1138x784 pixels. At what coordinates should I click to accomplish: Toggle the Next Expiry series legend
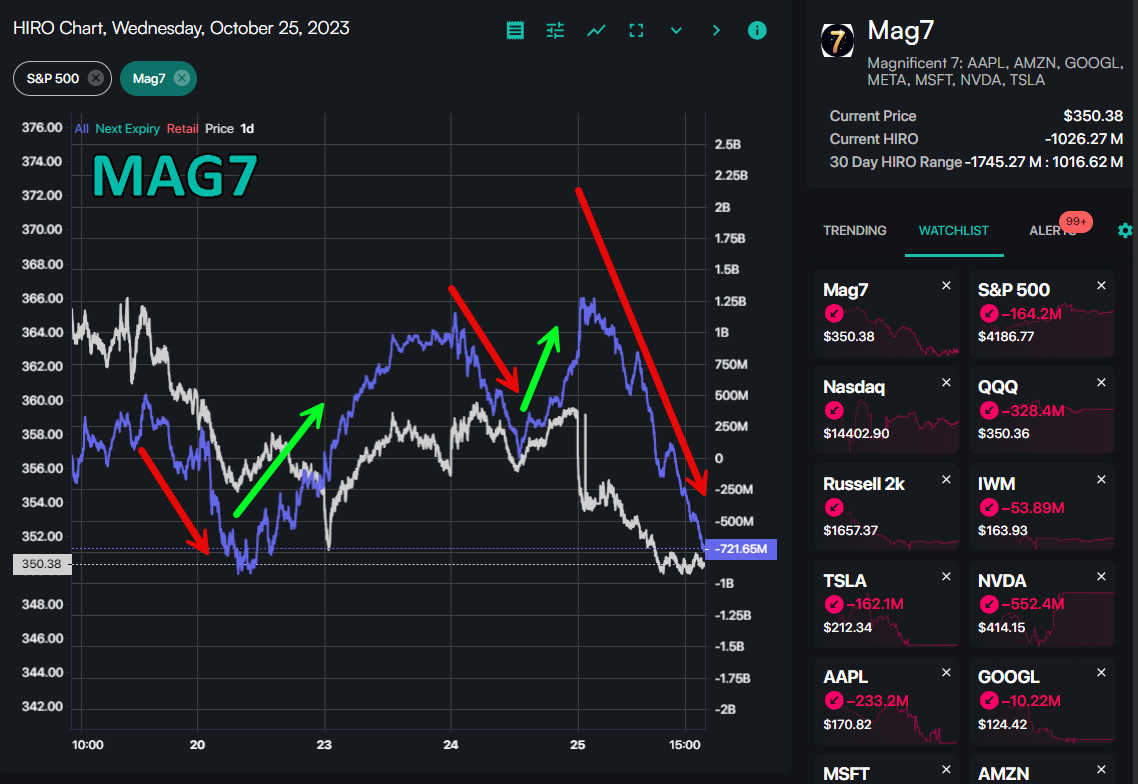(x=127, y=128)
